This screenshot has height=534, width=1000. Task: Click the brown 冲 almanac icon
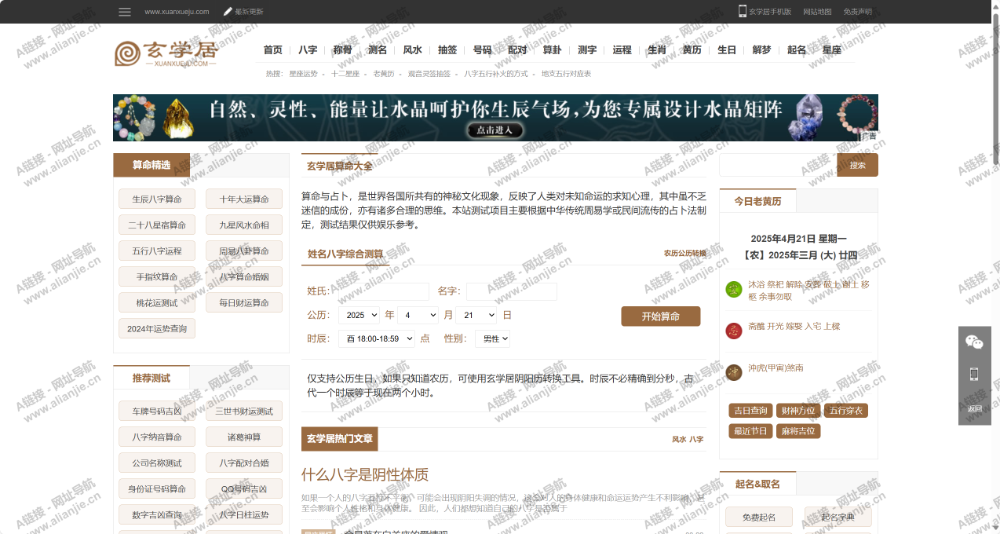[x=733, y=372]
